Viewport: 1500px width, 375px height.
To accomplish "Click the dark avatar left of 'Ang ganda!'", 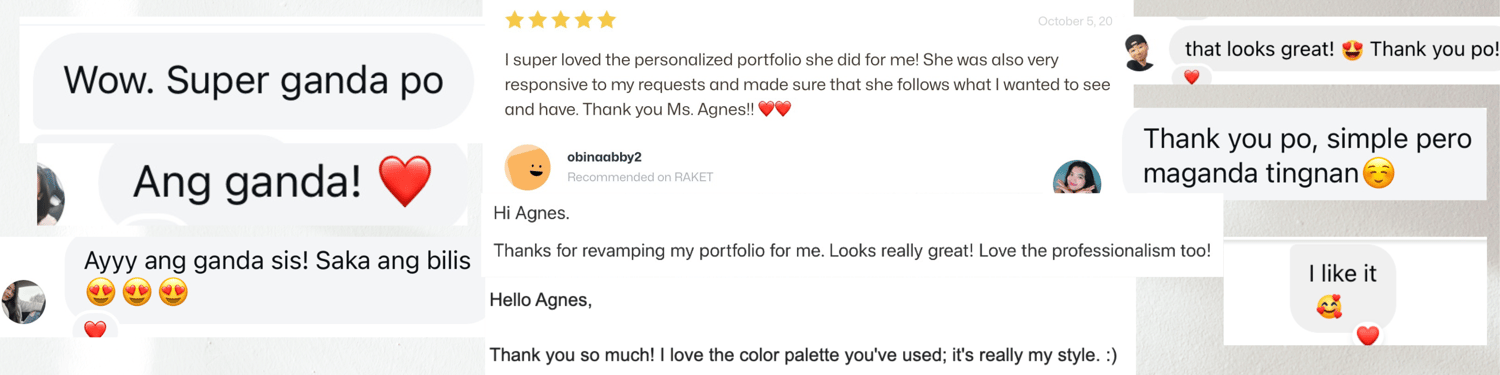I will [x=50, y=193].
